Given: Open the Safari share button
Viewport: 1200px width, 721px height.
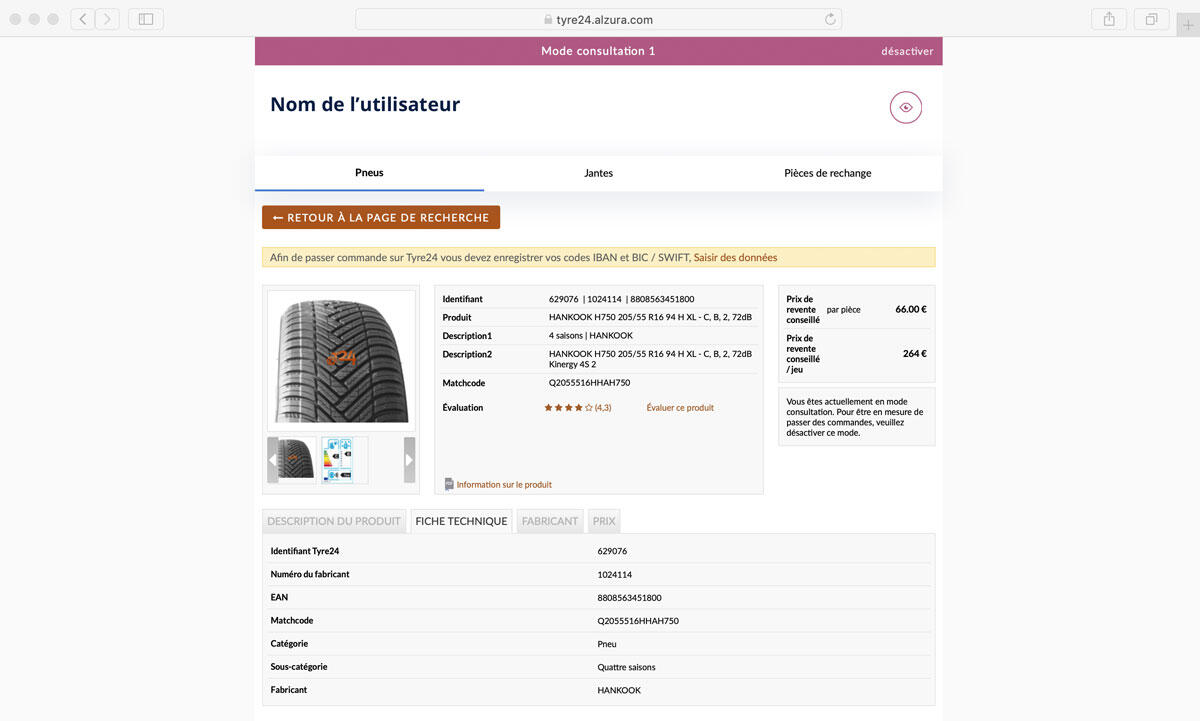Looking at the screenshot, I should 1109,19.
